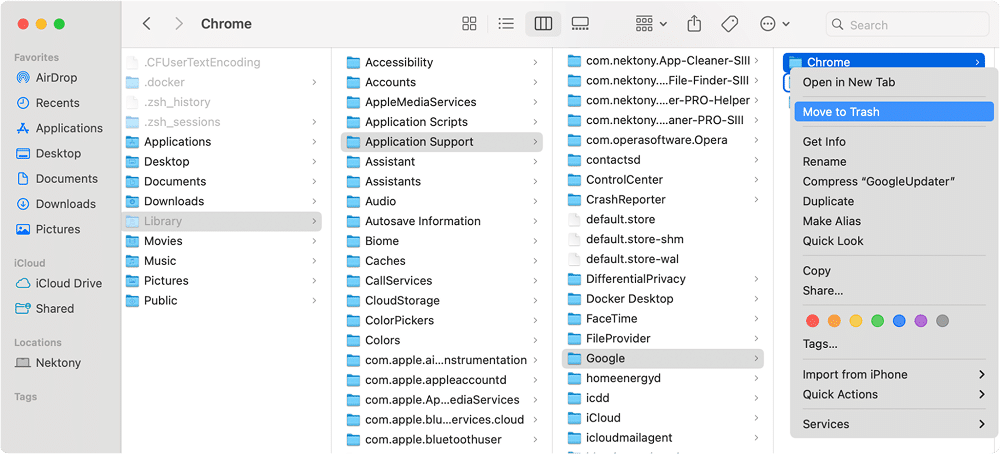The image size is (1000, 454).
Task: Click the Tags toolbar icon
Action: (x=730, y=24)
